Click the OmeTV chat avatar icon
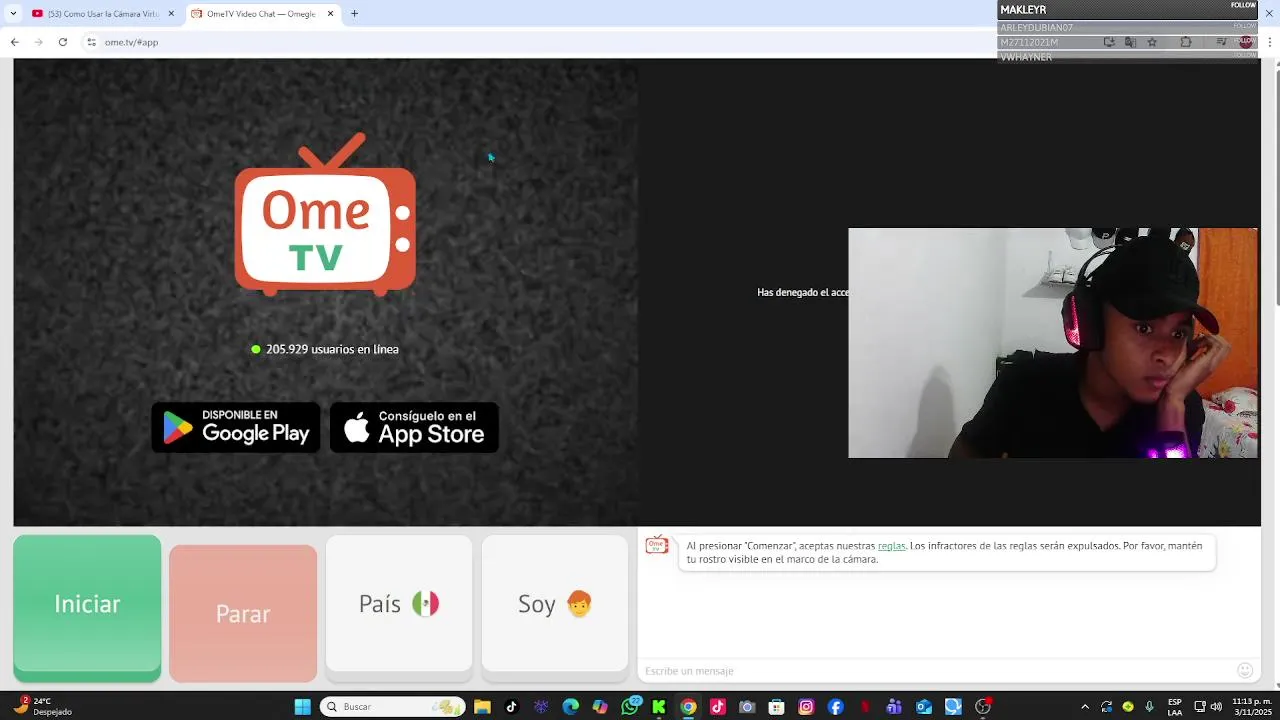 [x=657, y=545]
